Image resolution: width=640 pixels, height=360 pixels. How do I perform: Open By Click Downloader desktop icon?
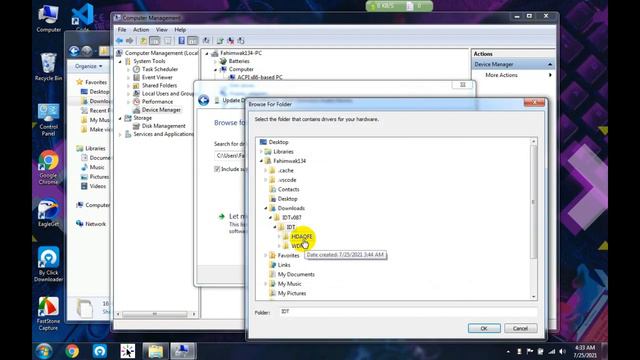coord(48,264)
